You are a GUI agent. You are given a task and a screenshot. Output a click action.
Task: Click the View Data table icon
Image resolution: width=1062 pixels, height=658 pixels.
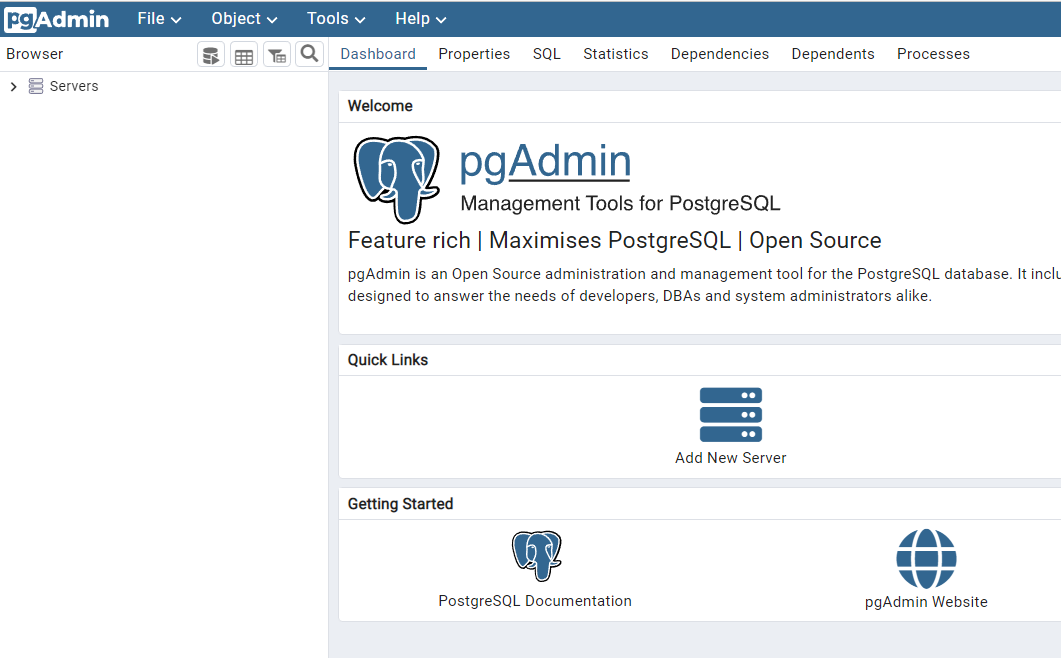click(x=244, y=55)
